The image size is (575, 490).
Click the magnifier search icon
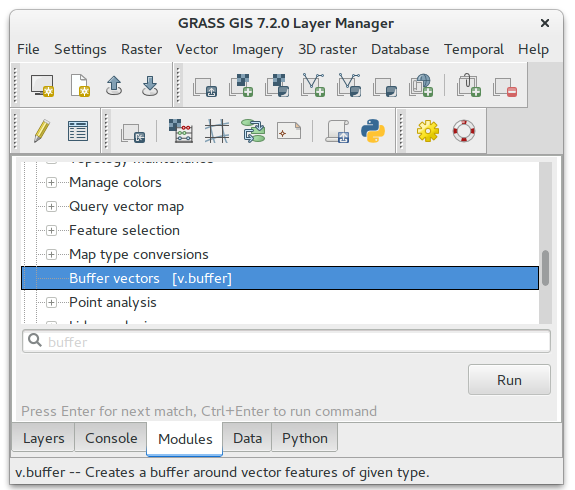tap(35, 340)
